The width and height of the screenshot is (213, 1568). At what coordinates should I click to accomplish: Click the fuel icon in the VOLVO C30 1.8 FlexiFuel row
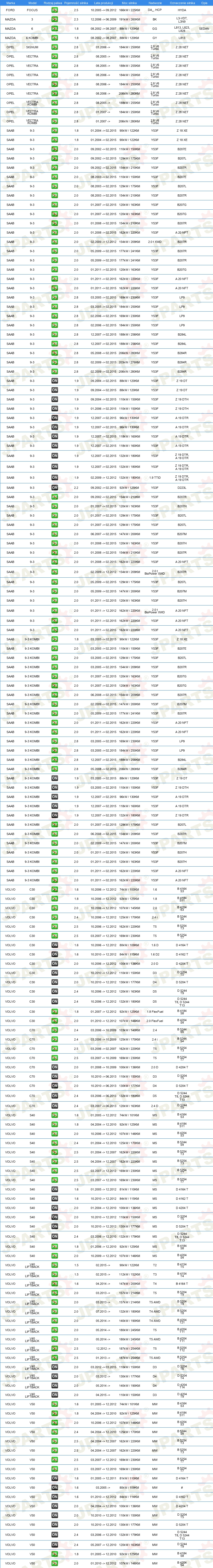pyautogui.click(x=55, y=1012)
